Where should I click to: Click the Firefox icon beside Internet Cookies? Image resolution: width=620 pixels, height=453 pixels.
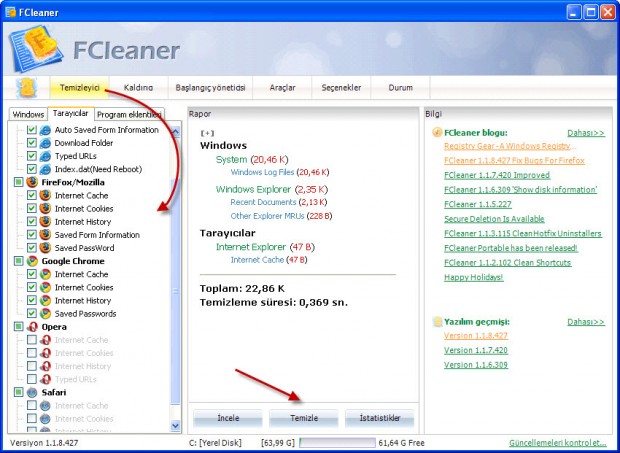(x=45, y=208)
